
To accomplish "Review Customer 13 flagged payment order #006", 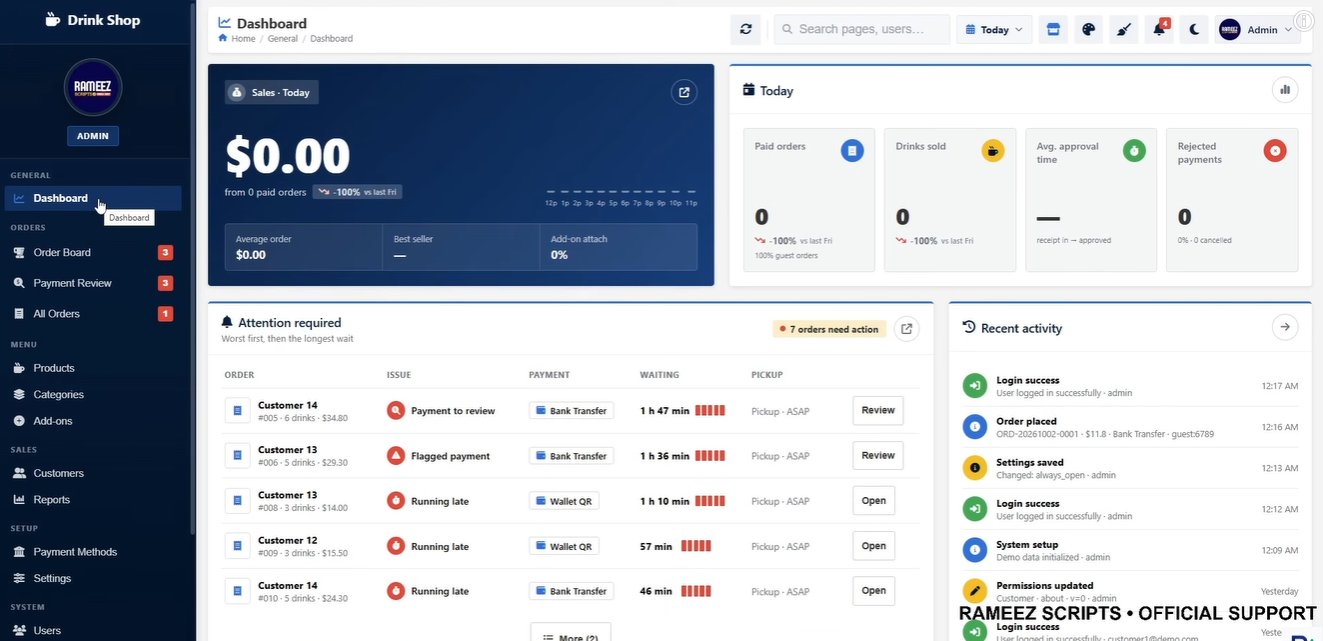I will coord(878,455).
